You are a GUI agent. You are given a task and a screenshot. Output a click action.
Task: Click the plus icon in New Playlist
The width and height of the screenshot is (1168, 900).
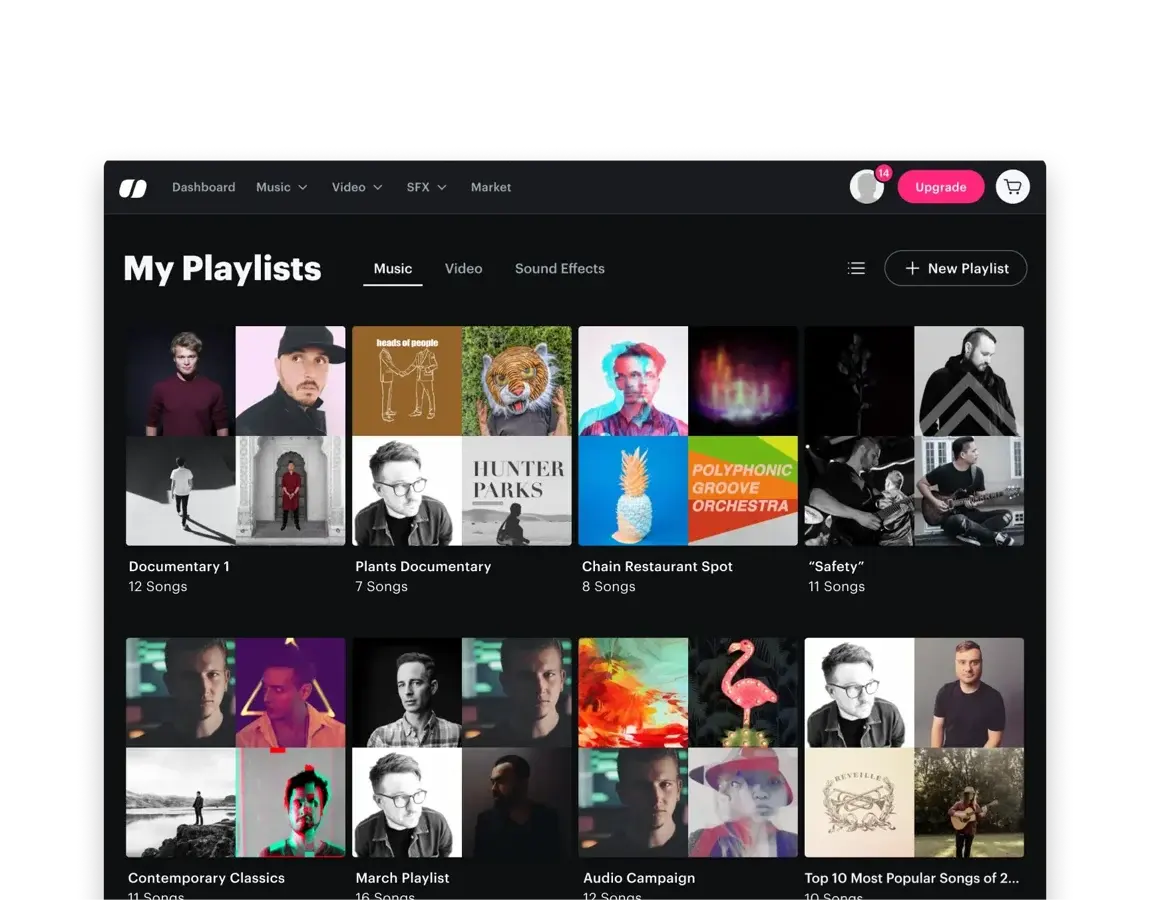click(x=912, y=268)
